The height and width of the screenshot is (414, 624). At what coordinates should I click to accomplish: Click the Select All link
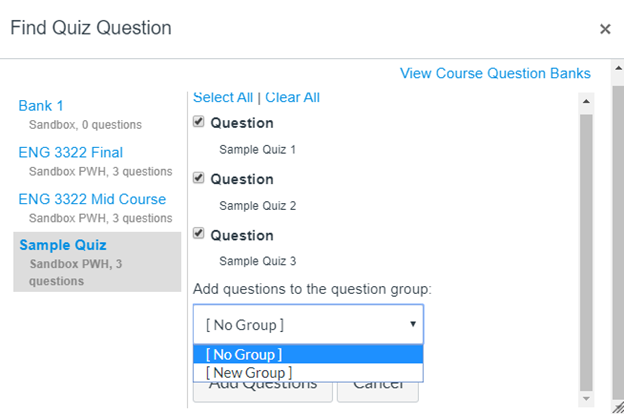223,97
